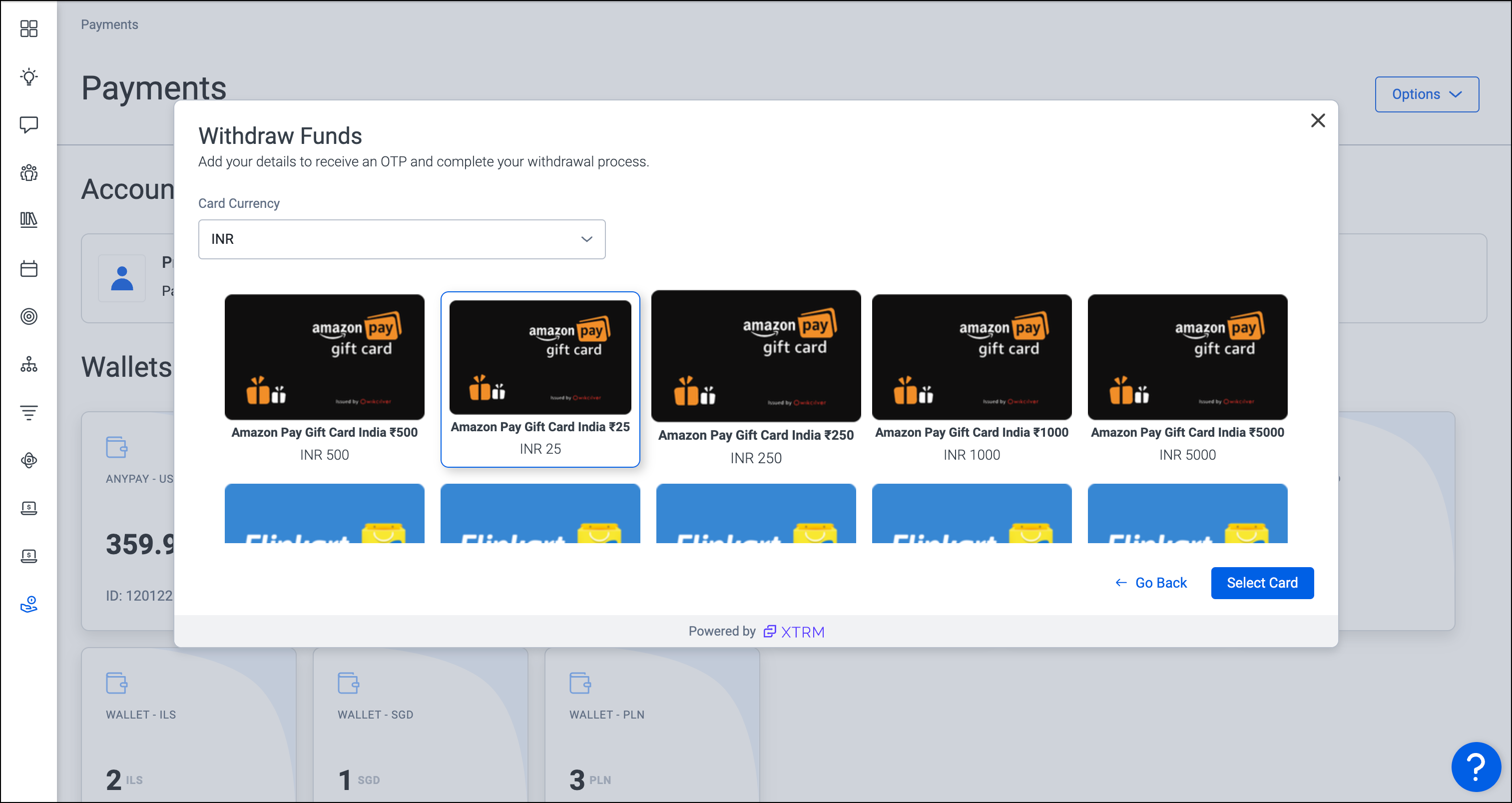Close the Withdraw Funds dialog

1318,120
